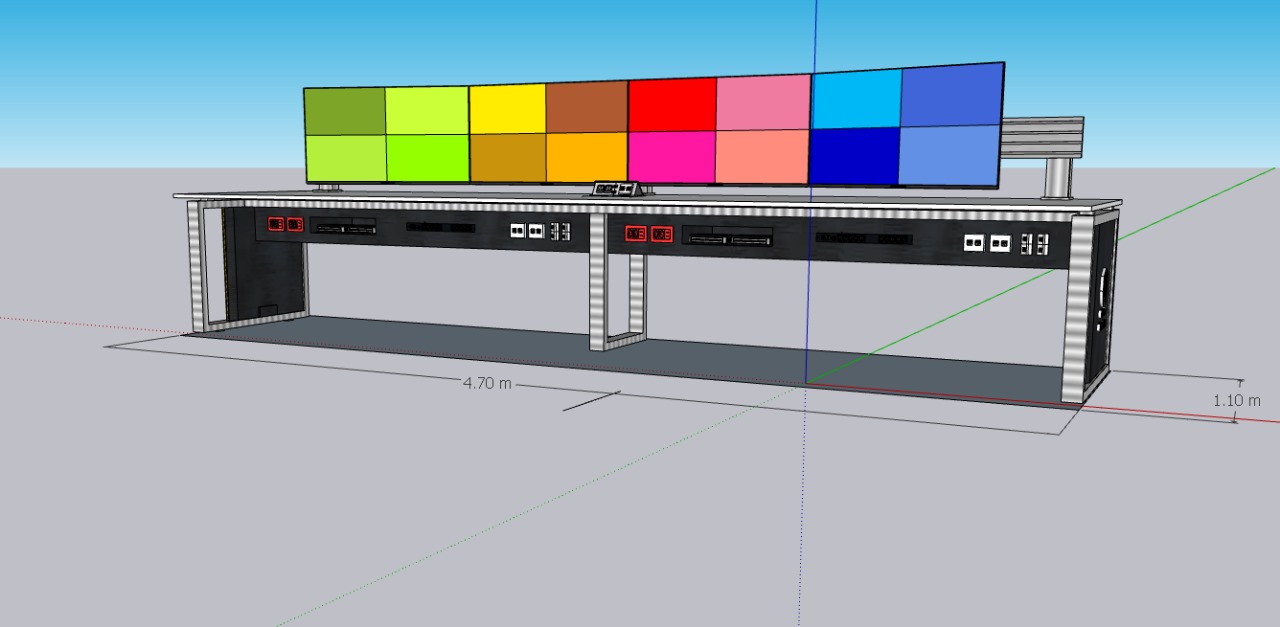Viewport: 1280px width, 627px height.
Task: Select the slatted panel behind the screens
Action: [x=1043, y=137]
